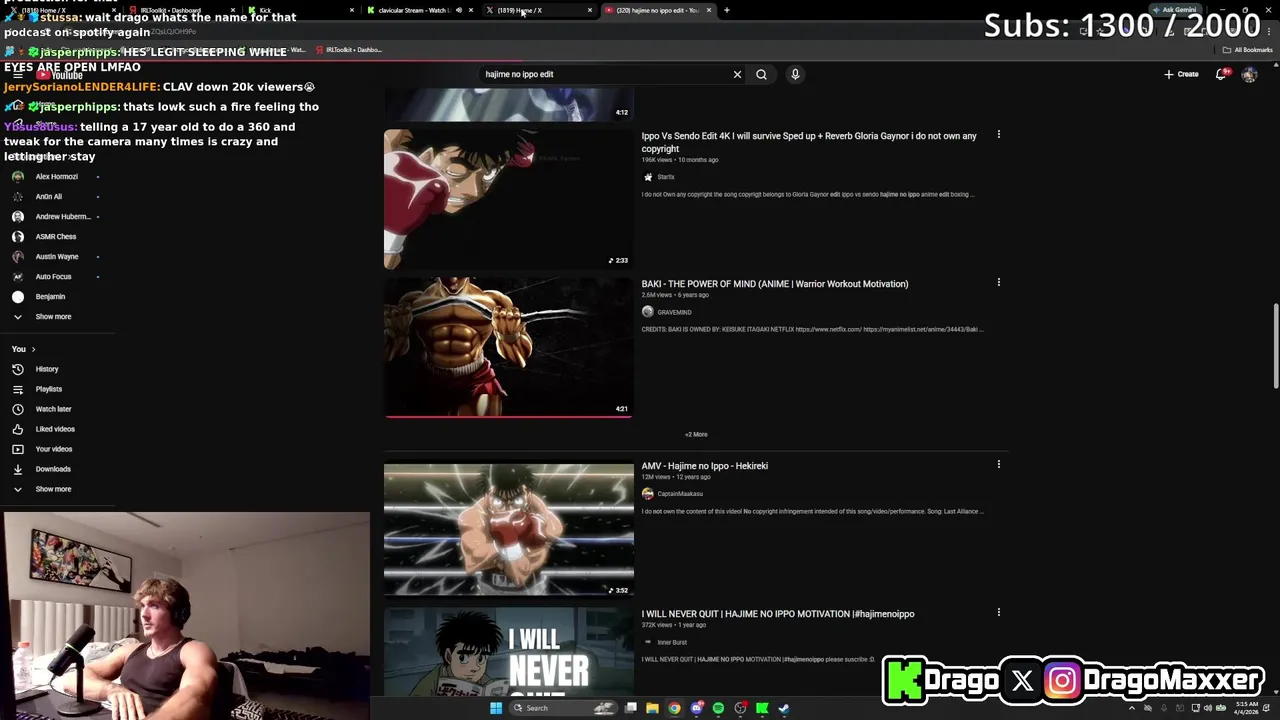Open Your videos in sidebar

(x=53, y=449)
